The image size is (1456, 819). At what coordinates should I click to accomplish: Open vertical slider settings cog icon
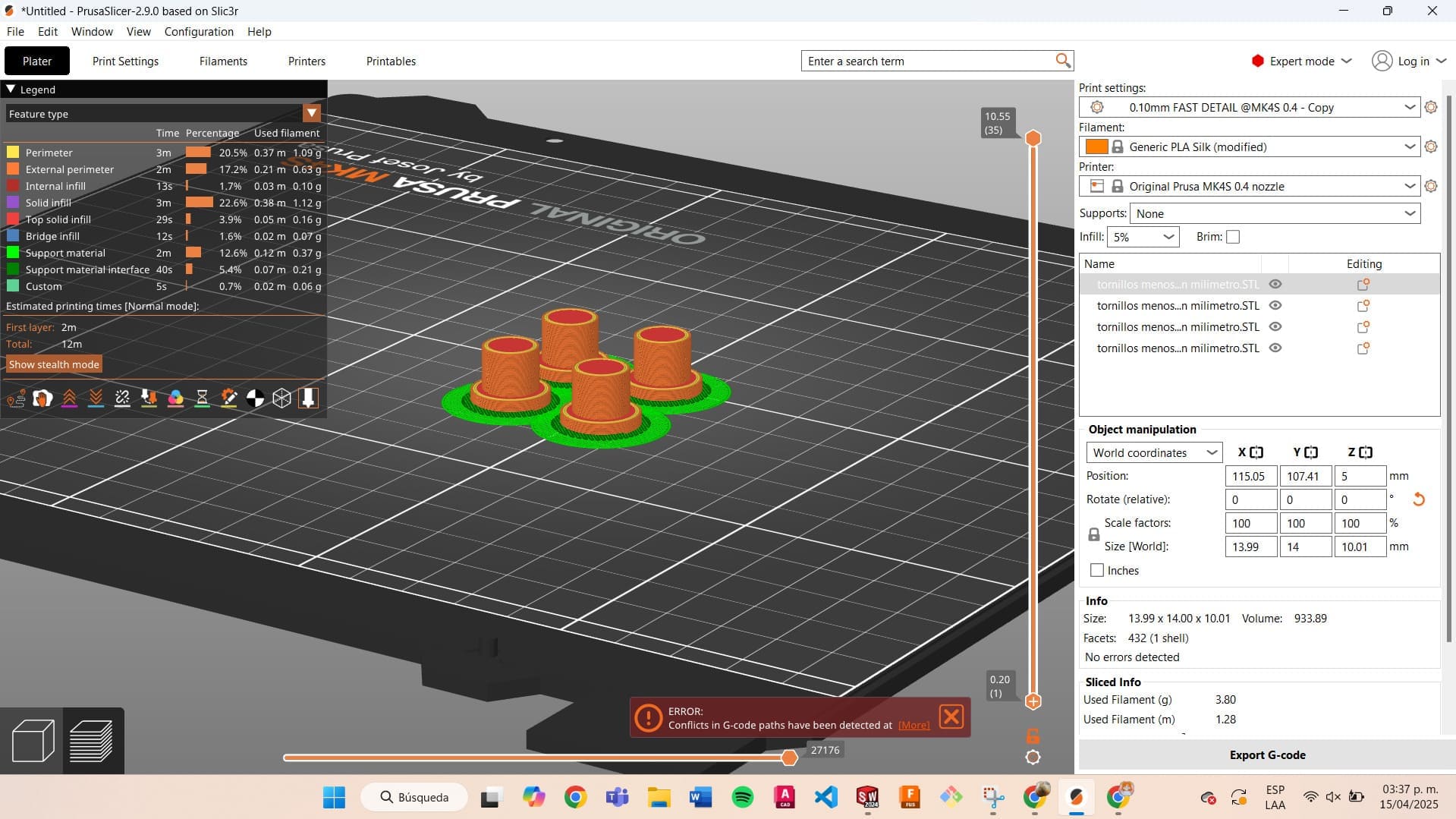tap(1033, 757)
